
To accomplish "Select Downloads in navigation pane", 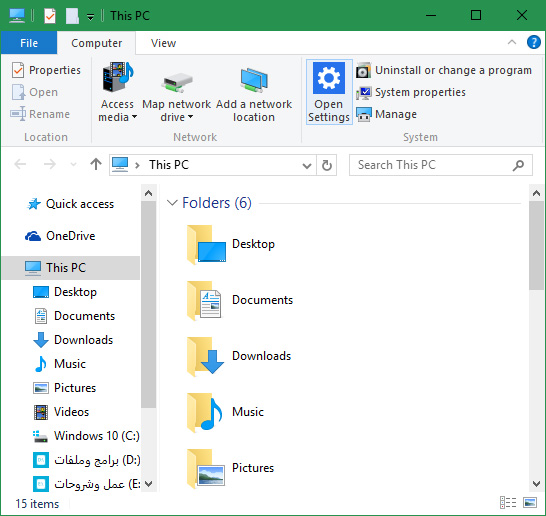I will point(73,340).
